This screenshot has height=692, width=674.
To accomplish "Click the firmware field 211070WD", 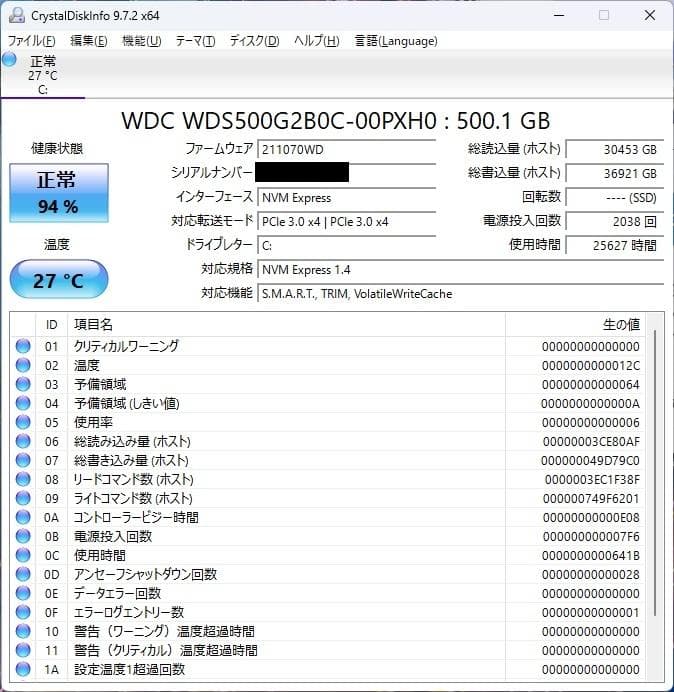I will coord(346,149).
